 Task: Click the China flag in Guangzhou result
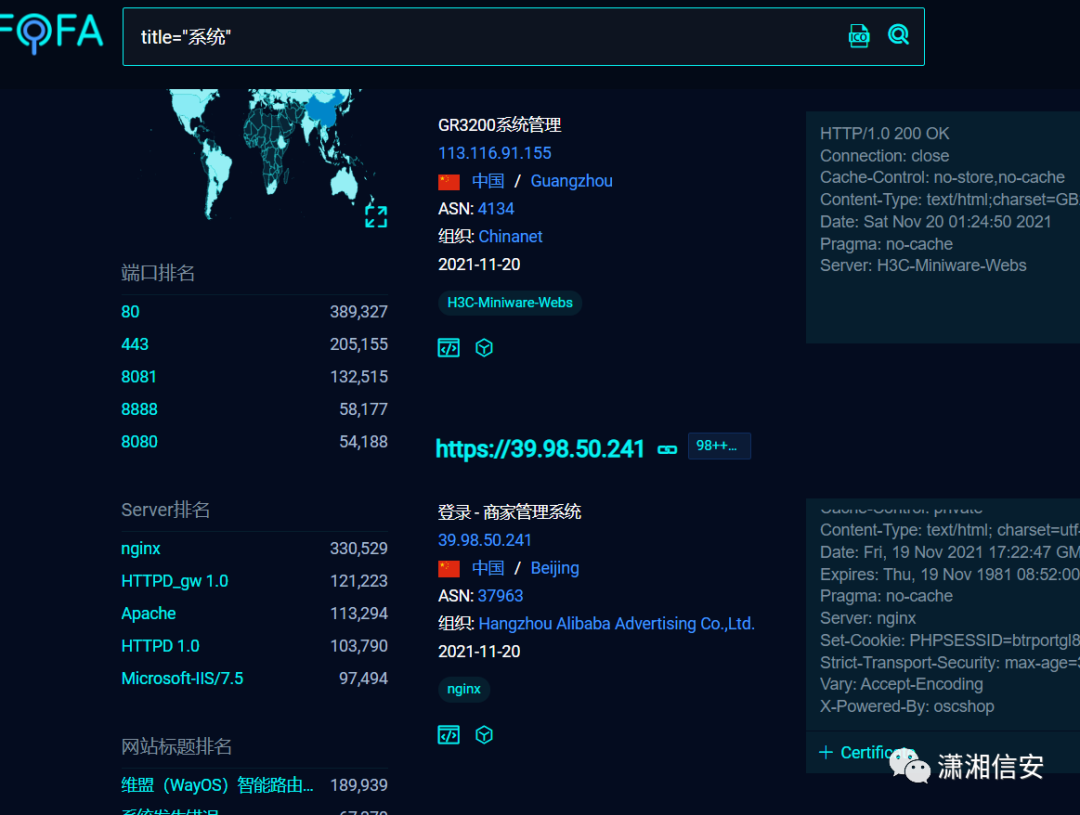(x=449, y=182)
